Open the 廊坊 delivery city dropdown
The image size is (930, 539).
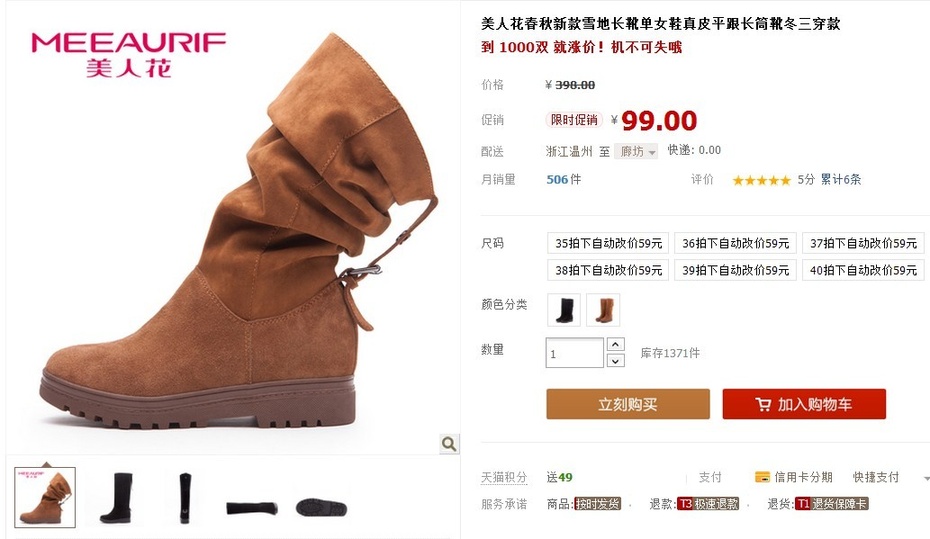coord(636,152)
